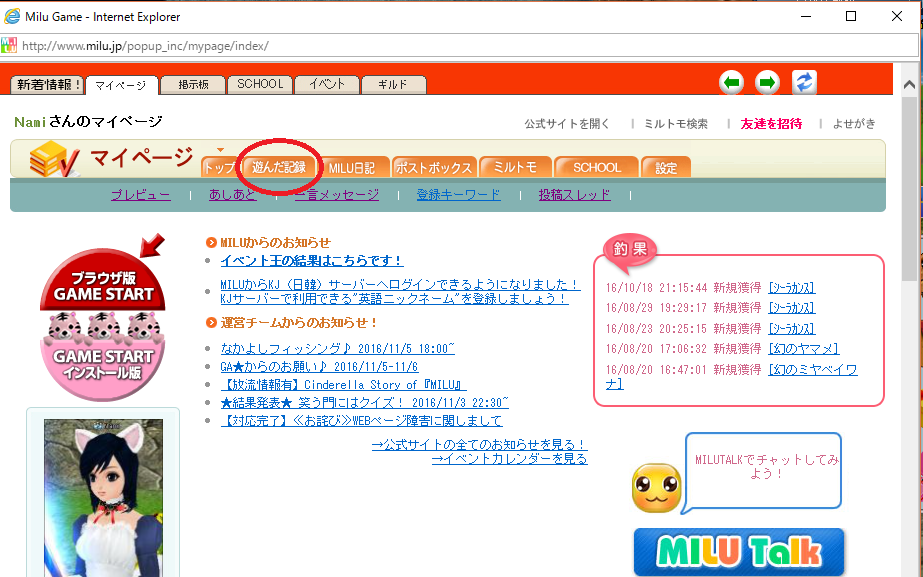The width and height of the screenshot is (923, 577).
Task: Open the 掲示板 top tab
Action: (x=193, y=85)
